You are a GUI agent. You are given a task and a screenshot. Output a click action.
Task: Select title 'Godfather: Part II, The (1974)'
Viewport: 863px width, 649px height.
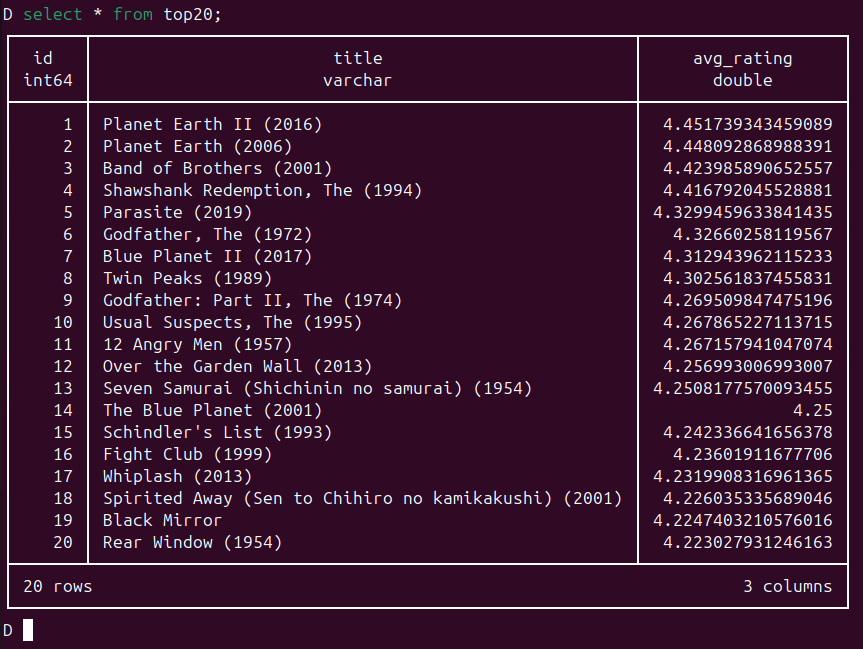pos(253,301)
